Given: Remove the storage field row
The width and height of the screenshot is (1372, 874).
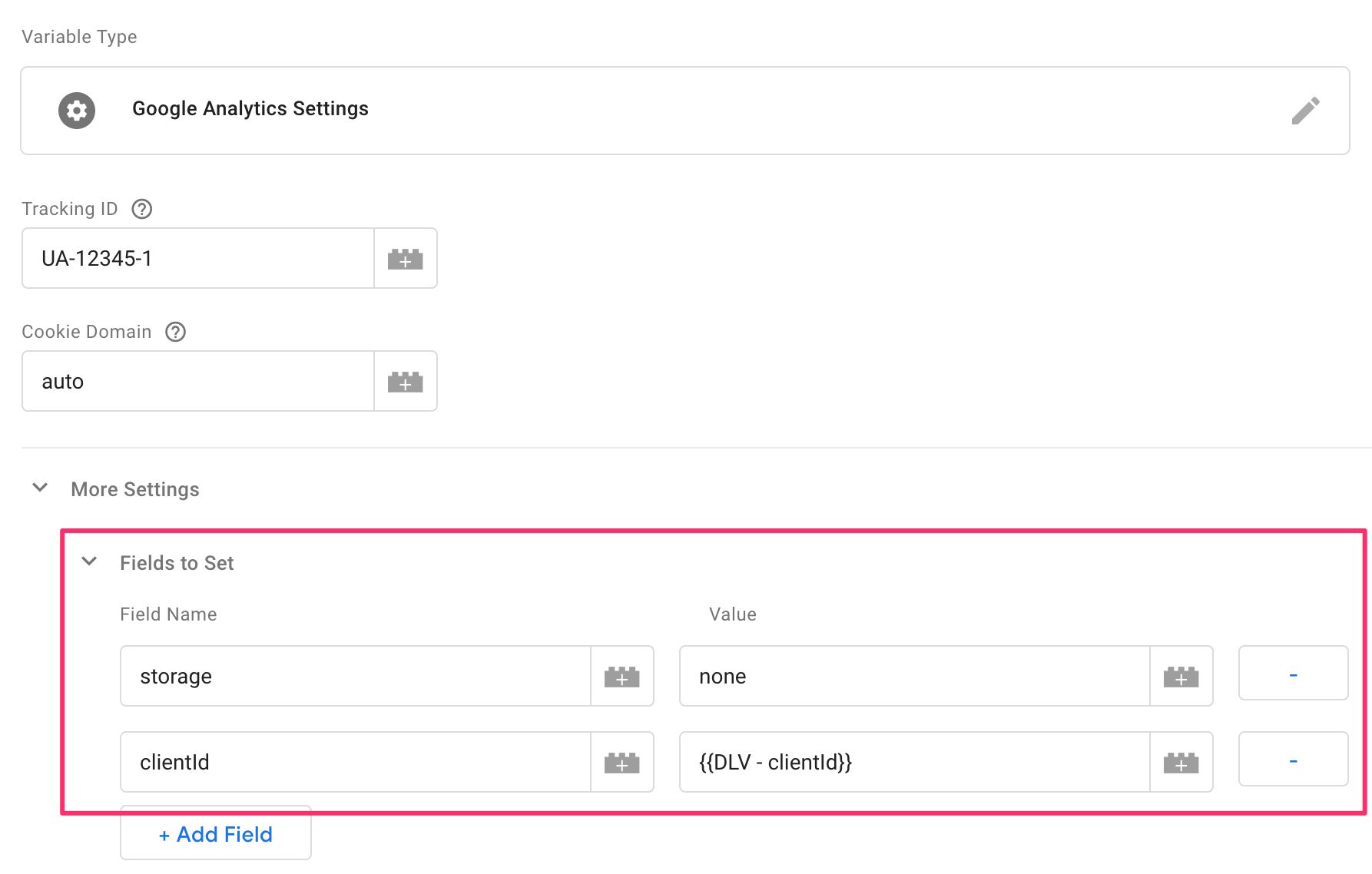Looking at the screenshot, I should point(1294,674).
